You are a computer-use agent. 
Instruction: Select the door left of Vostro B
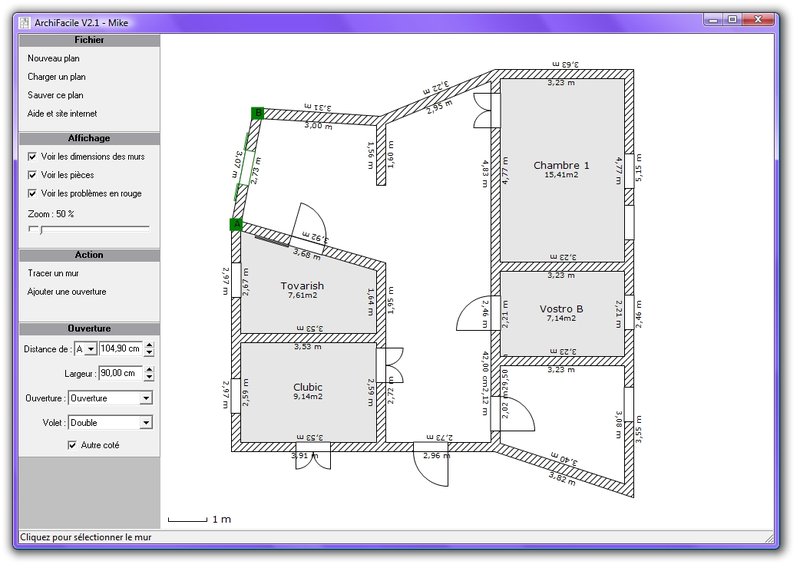pos(475,314)
